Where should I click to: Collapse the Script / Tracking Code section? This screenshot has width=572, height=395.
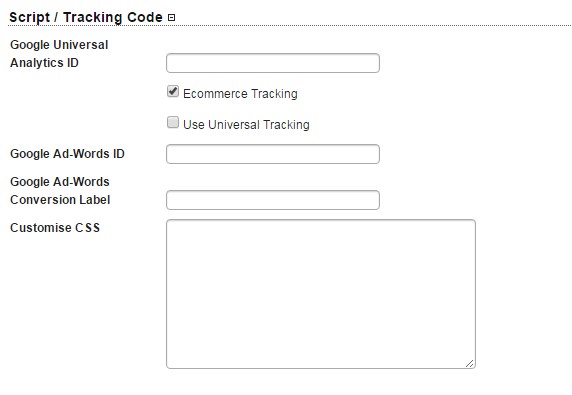[171, 18]
